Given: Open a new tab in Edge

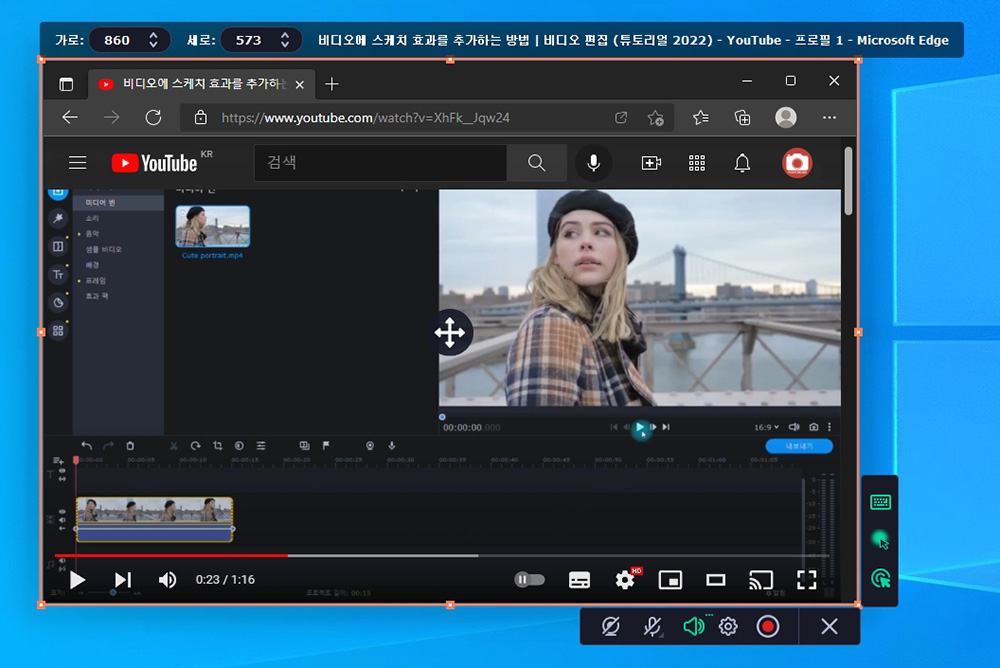Looking at the screenshot, I should [332, 84].
